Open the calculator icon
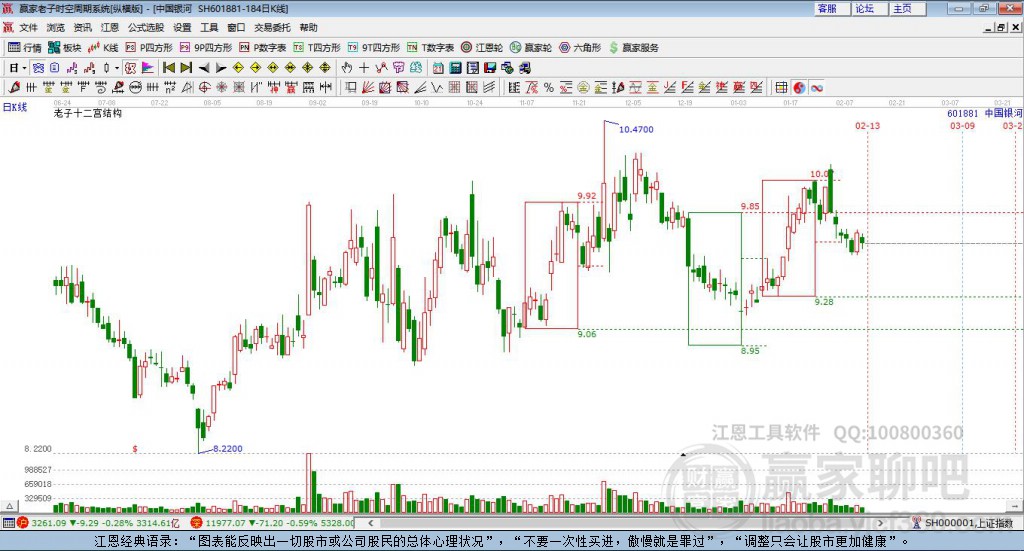This screenshot has width=1024, height=551. pyautogui.click(x=455, y=68)
